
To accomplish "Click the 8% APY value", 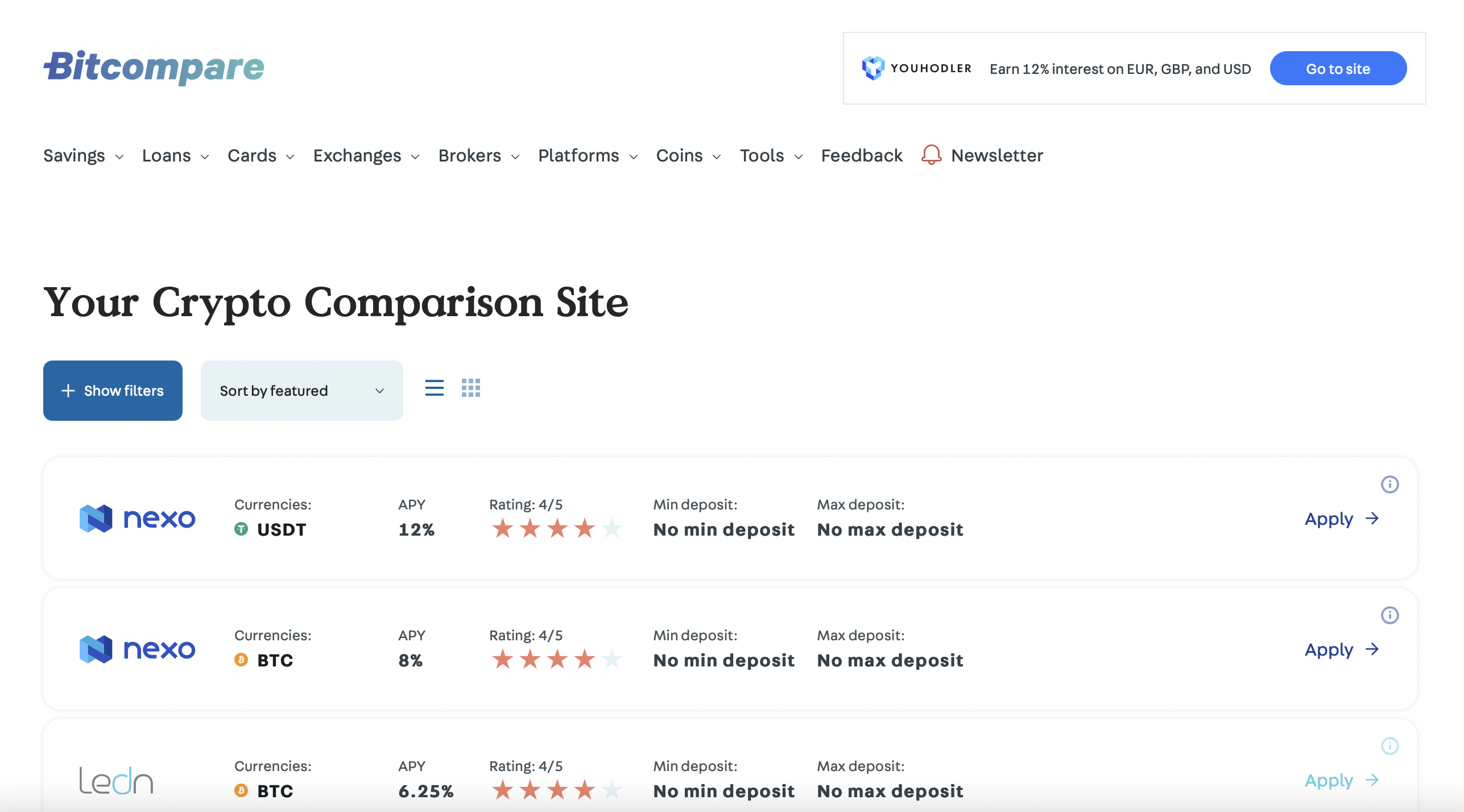I will [x=410, y=660].
